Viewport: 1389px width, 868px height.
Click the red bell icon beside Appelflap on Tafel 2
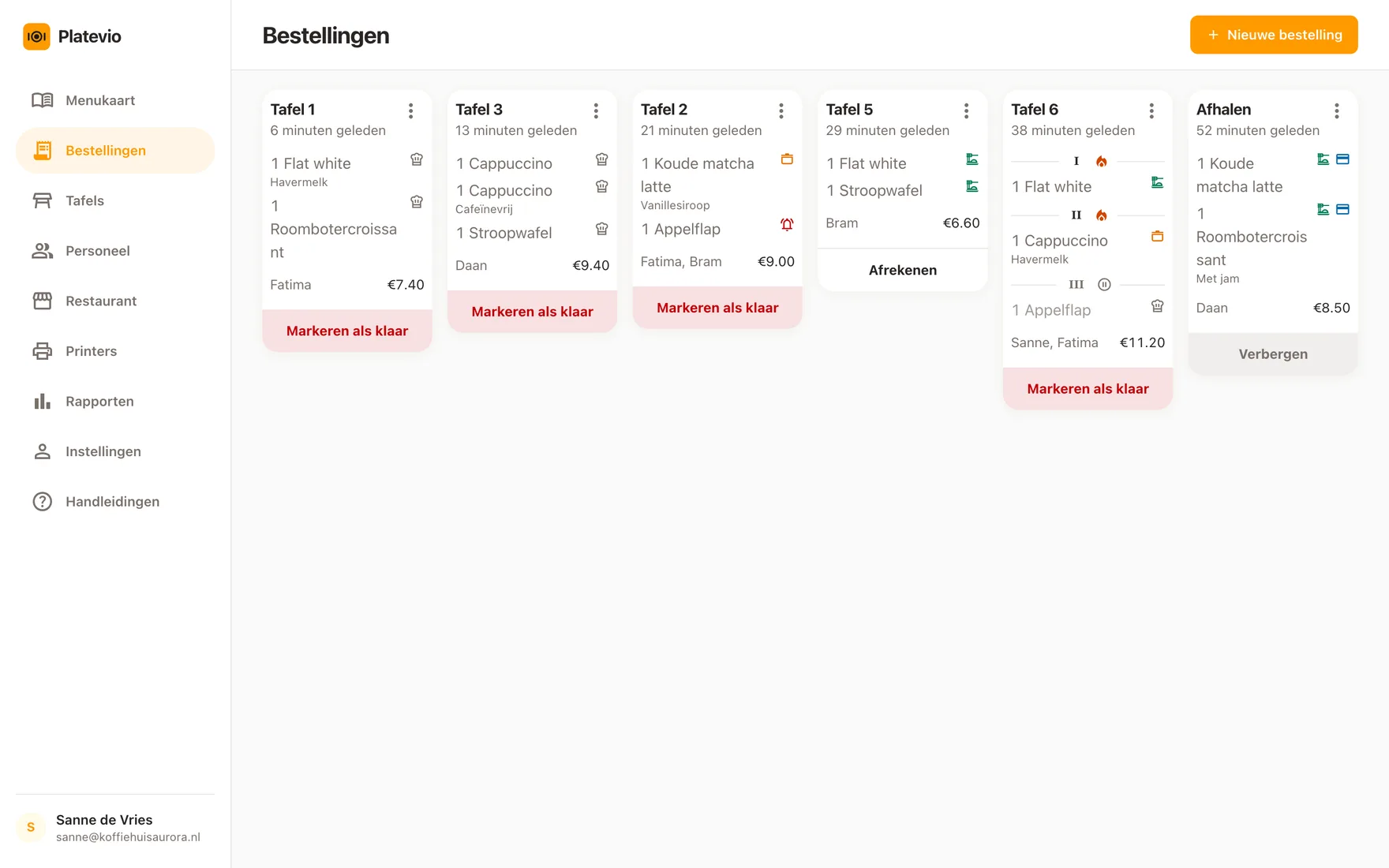coord(787,225)
